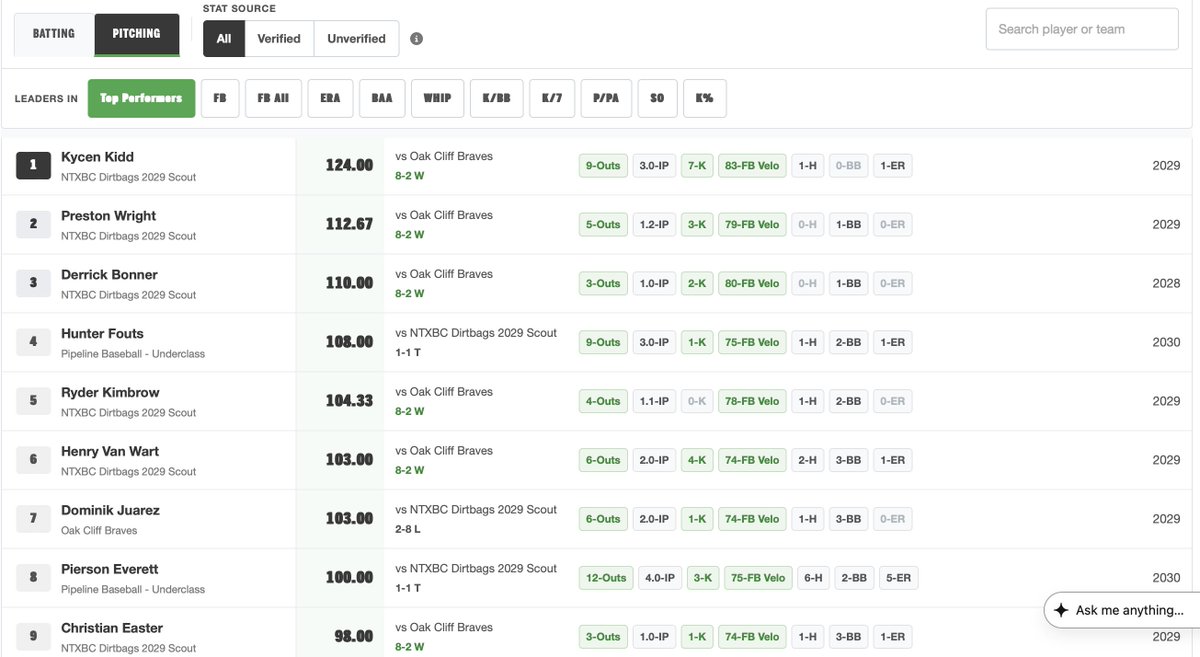View Derrick Bonner's player page

point(109,275)
